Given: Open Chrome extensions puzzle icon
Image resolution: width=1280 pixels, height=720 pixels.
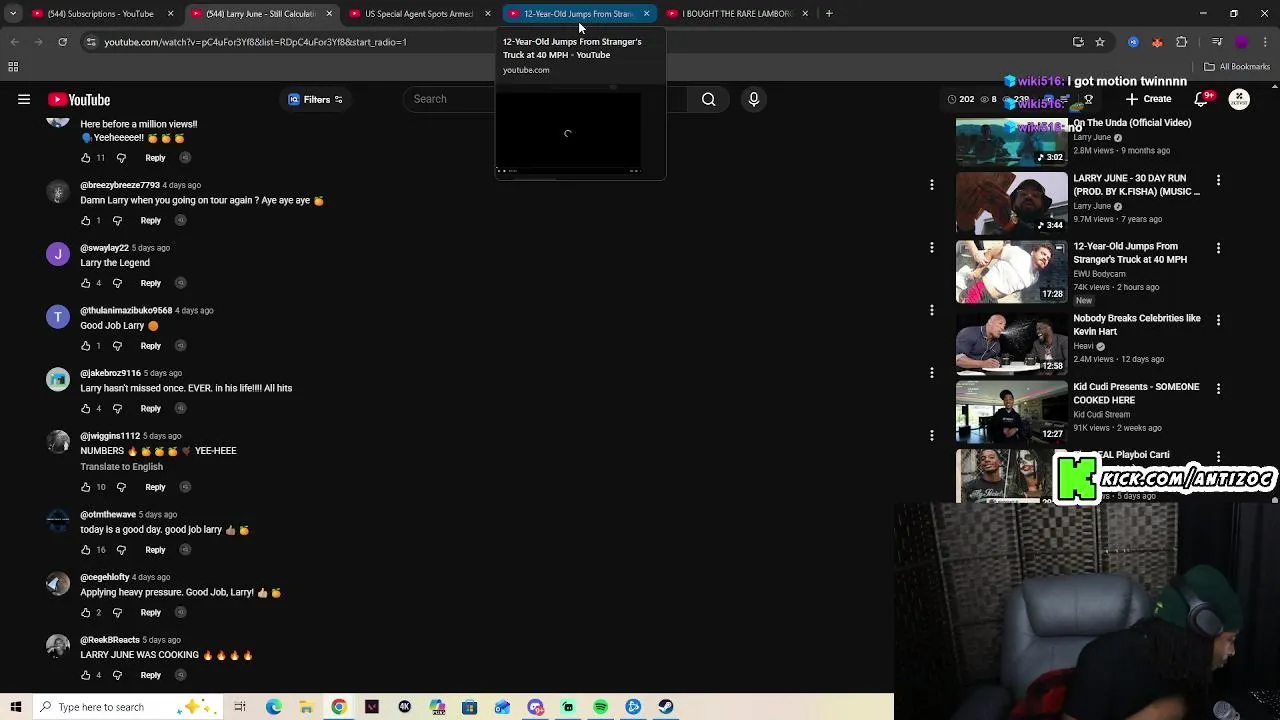Looking at the screenshot, I should (1182, 42).
